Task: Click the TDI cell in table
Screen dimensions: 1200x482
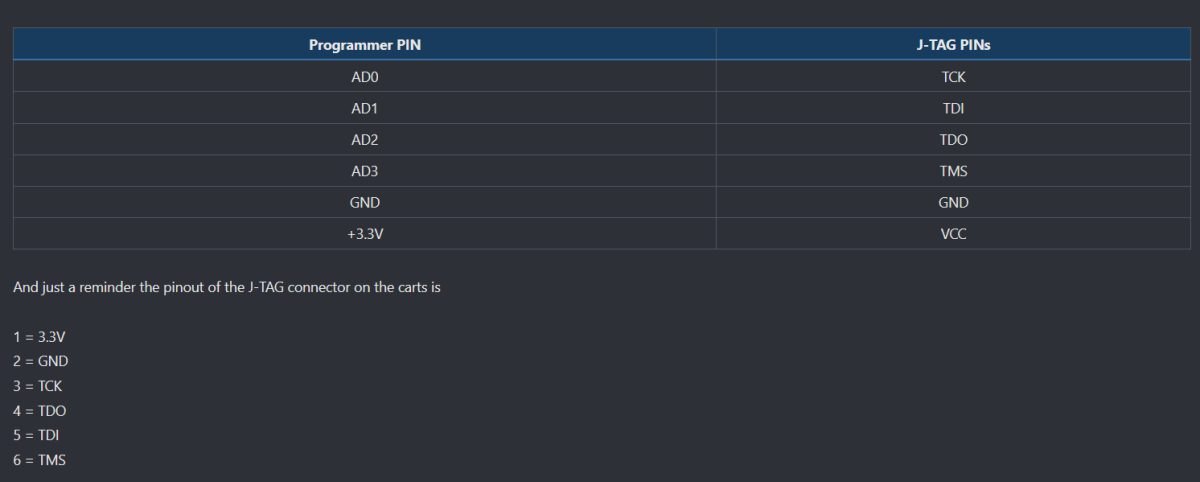Action: click(953, 108)
